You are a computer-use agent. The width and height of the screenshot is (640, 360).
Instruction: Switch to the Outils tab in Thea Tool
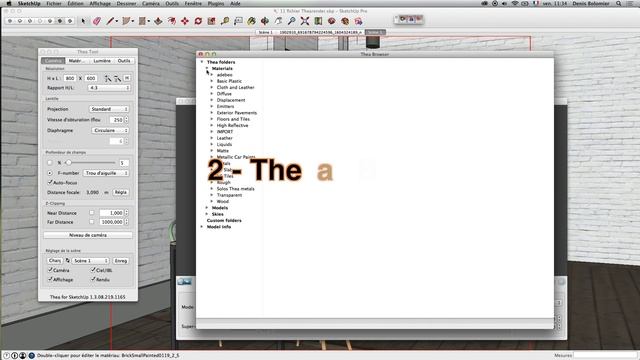point(124,61)
